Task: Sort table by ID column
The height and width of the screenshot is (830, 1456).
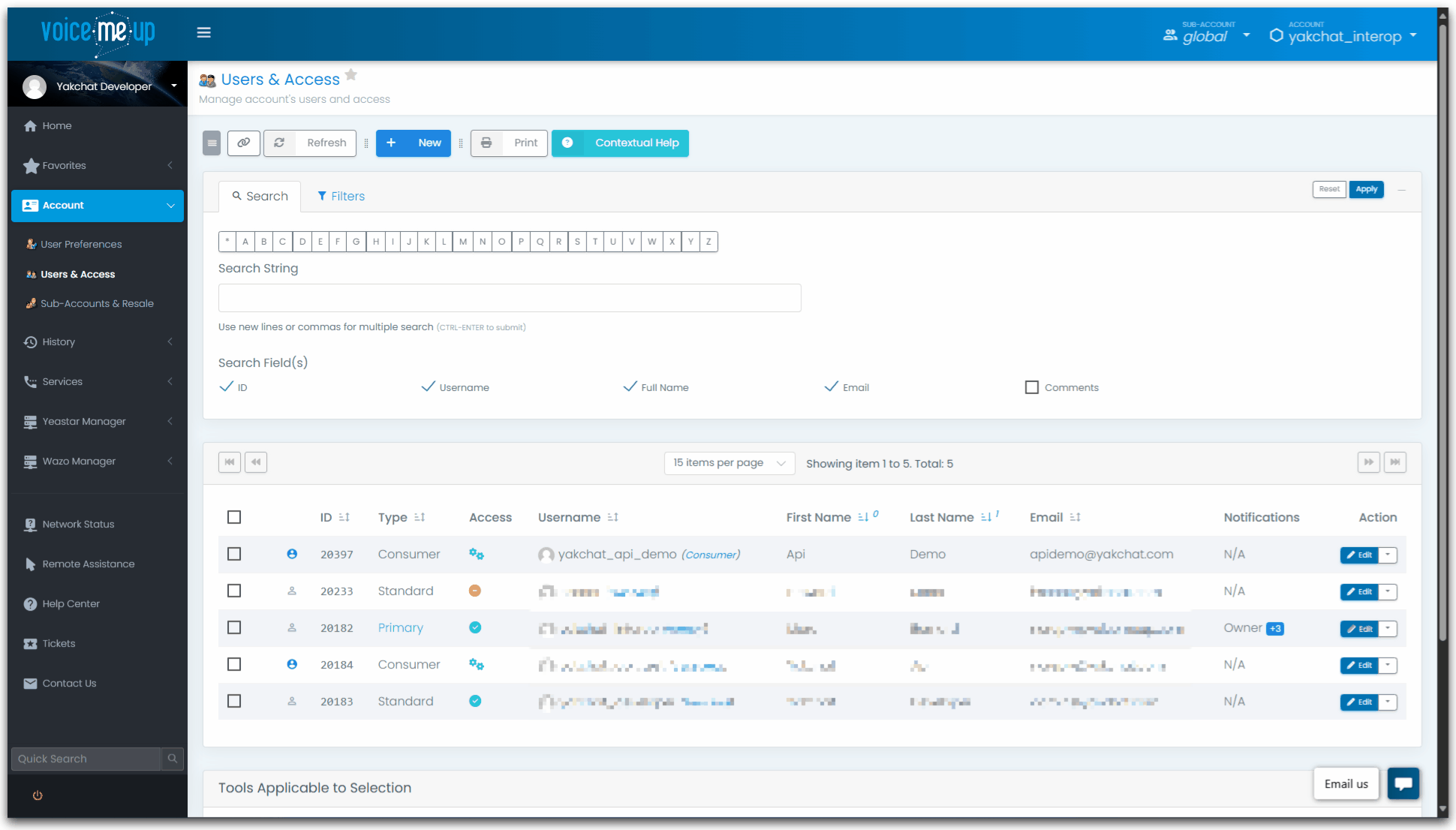Action: pyautogui.click(x=344, y=517)
